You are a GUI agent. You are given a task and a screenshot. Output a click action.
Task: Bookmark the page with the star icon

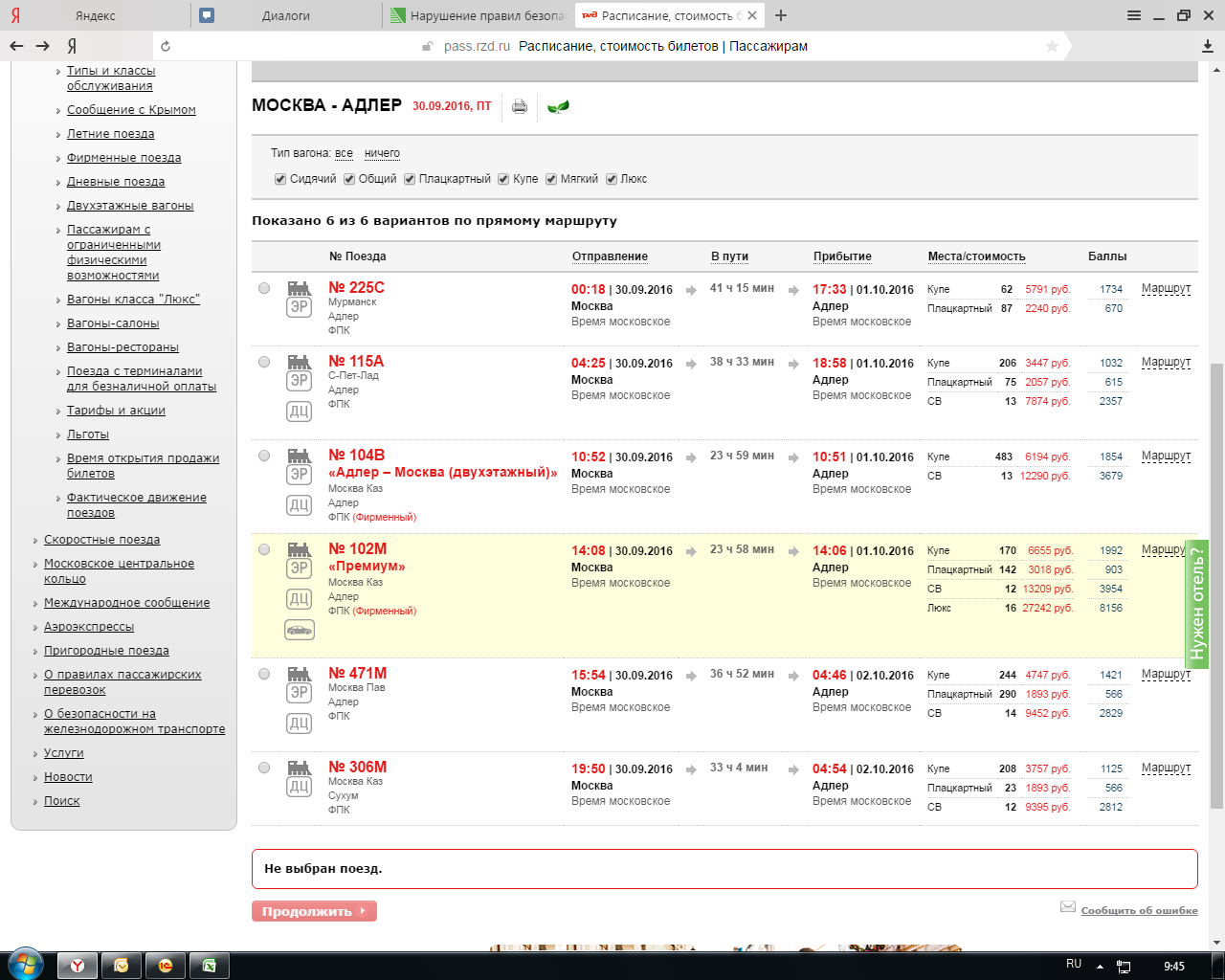point(1053,46)
